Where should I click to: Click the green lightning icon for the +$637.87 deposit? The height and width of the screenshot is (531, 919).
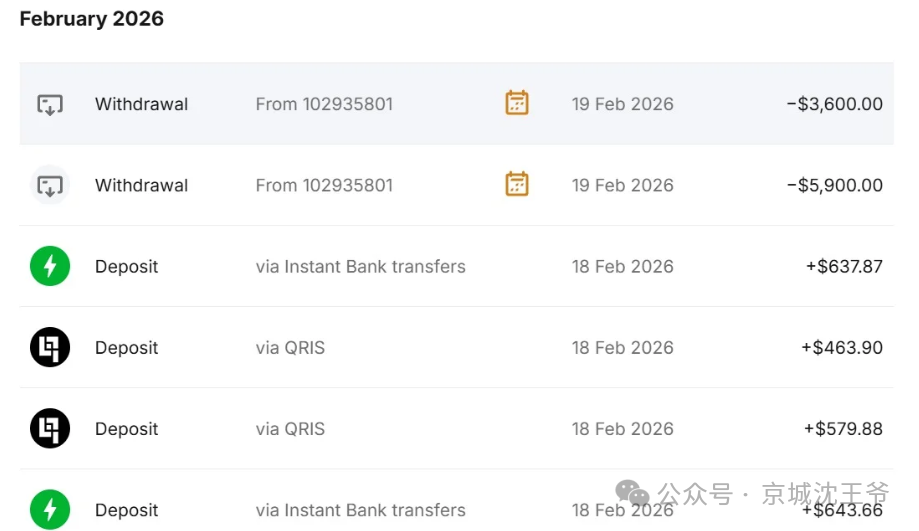50,267
